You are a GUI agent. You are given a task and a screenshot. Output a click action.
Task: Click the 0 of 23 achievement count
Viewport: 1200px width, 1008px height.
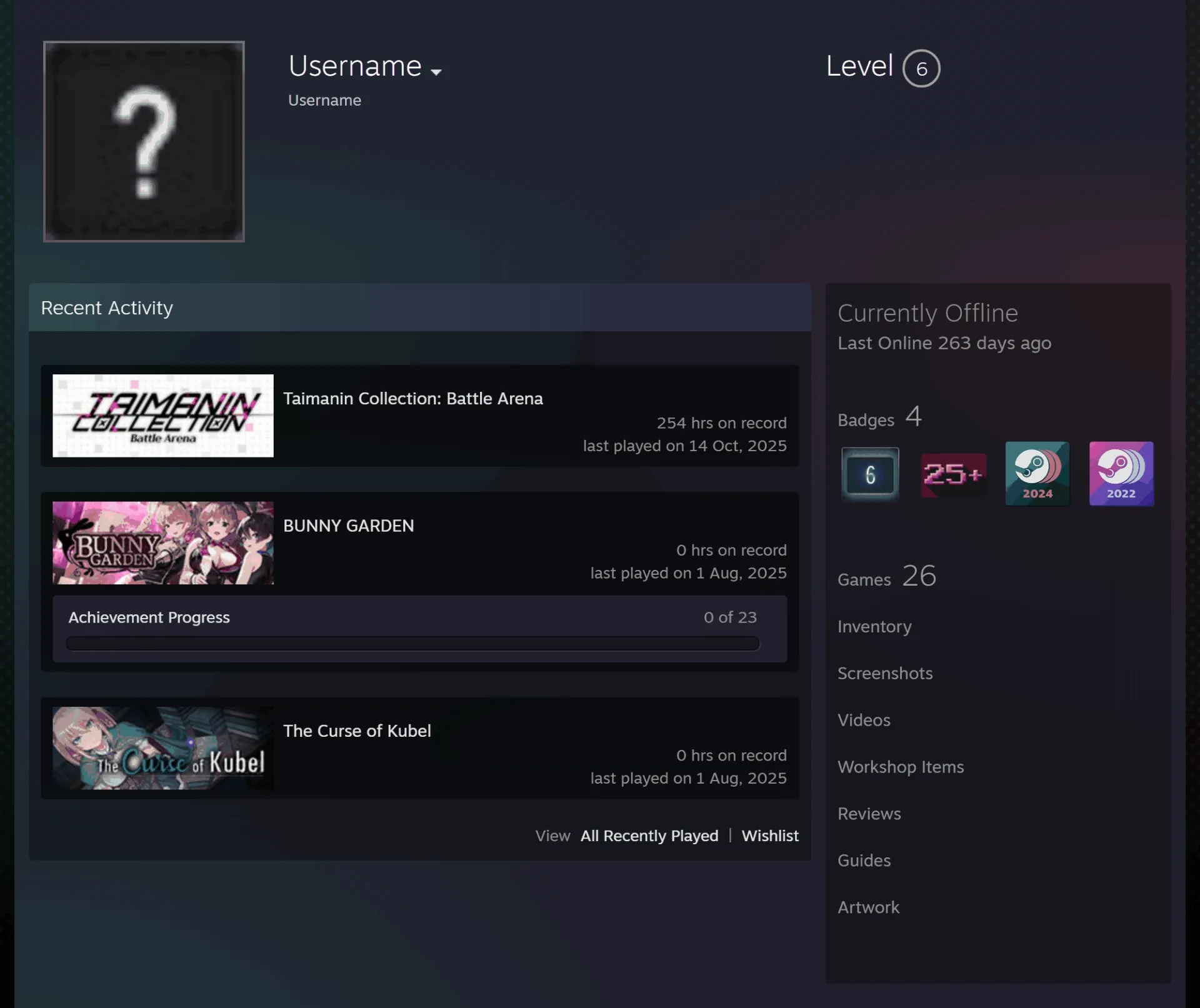pyautogui.click(x=730, y=617)
